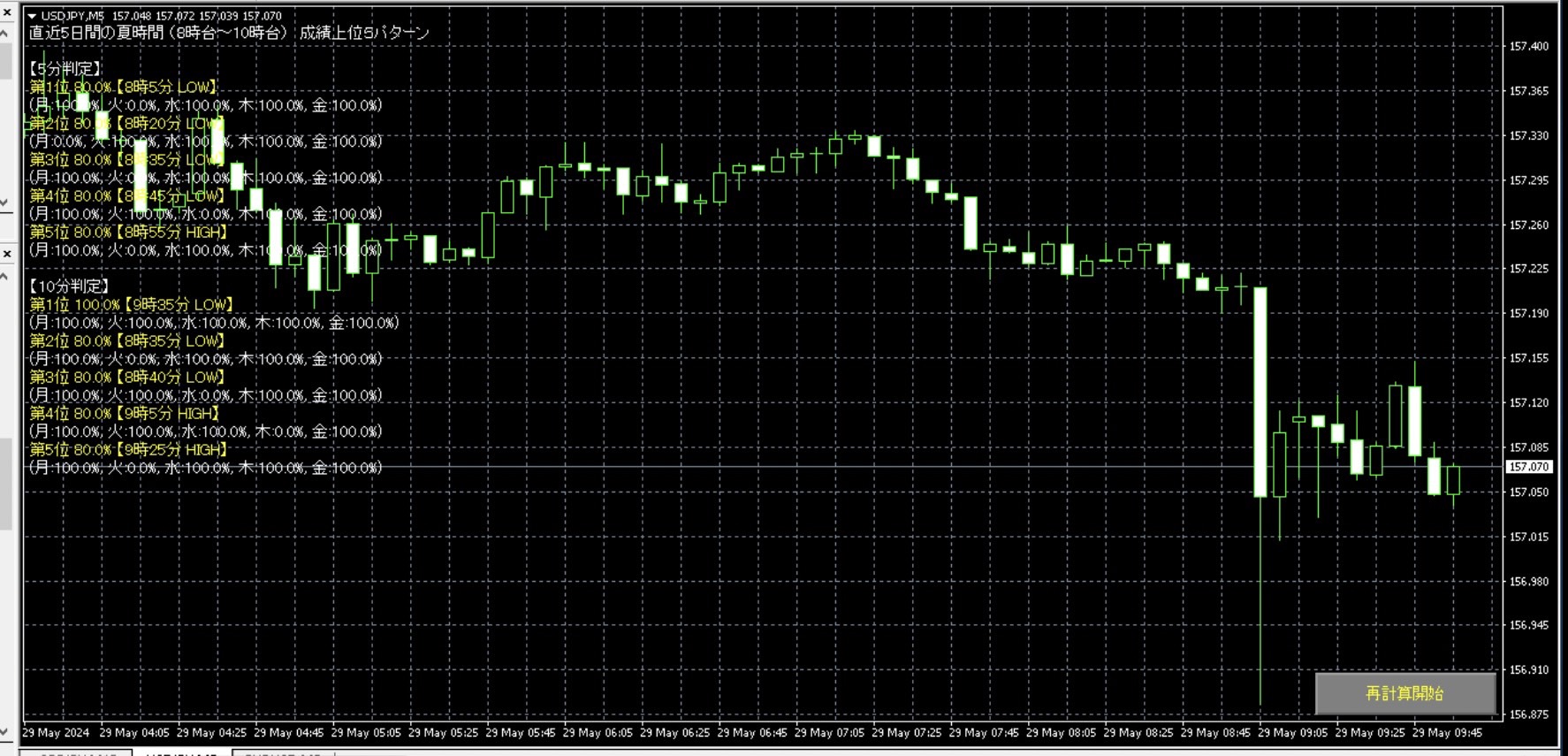This screenshot has width=1568, height=756.
Task: Select 第2位 80.0%【8時20分 LOW】 line
Action: click(x=126, y=124)
